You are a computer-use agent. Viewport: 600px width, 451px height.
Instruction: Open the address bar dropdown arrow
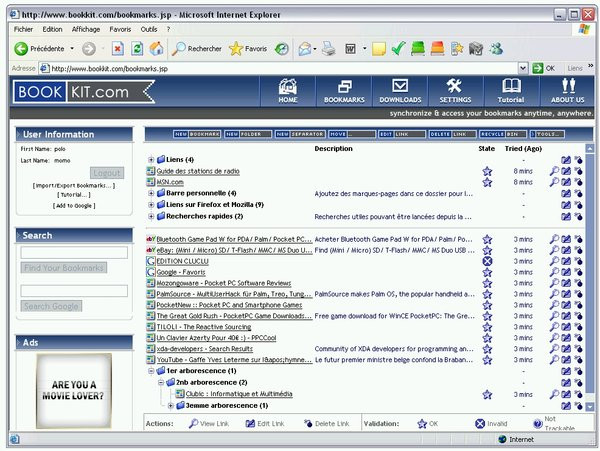523,68
